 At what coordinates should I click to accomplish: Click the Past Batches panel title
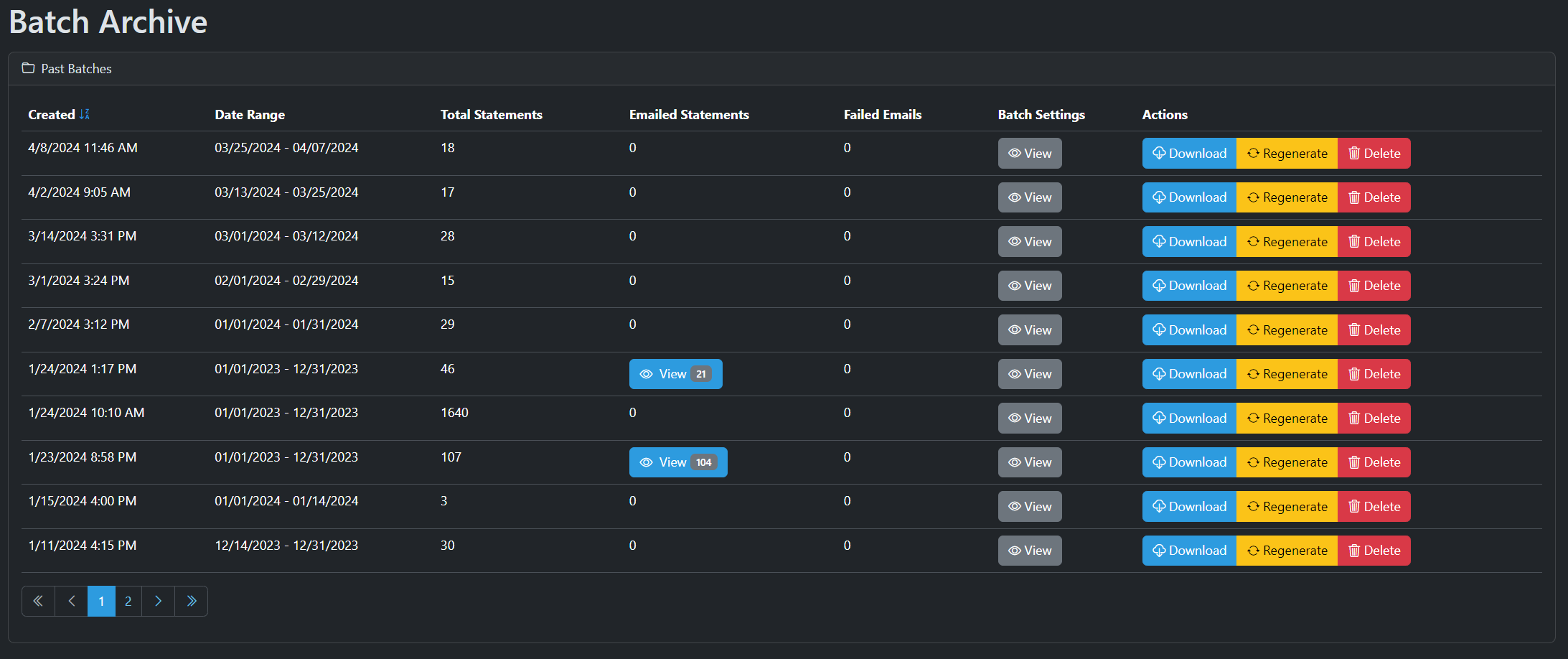pyautogui.click(x=76, y=69)
